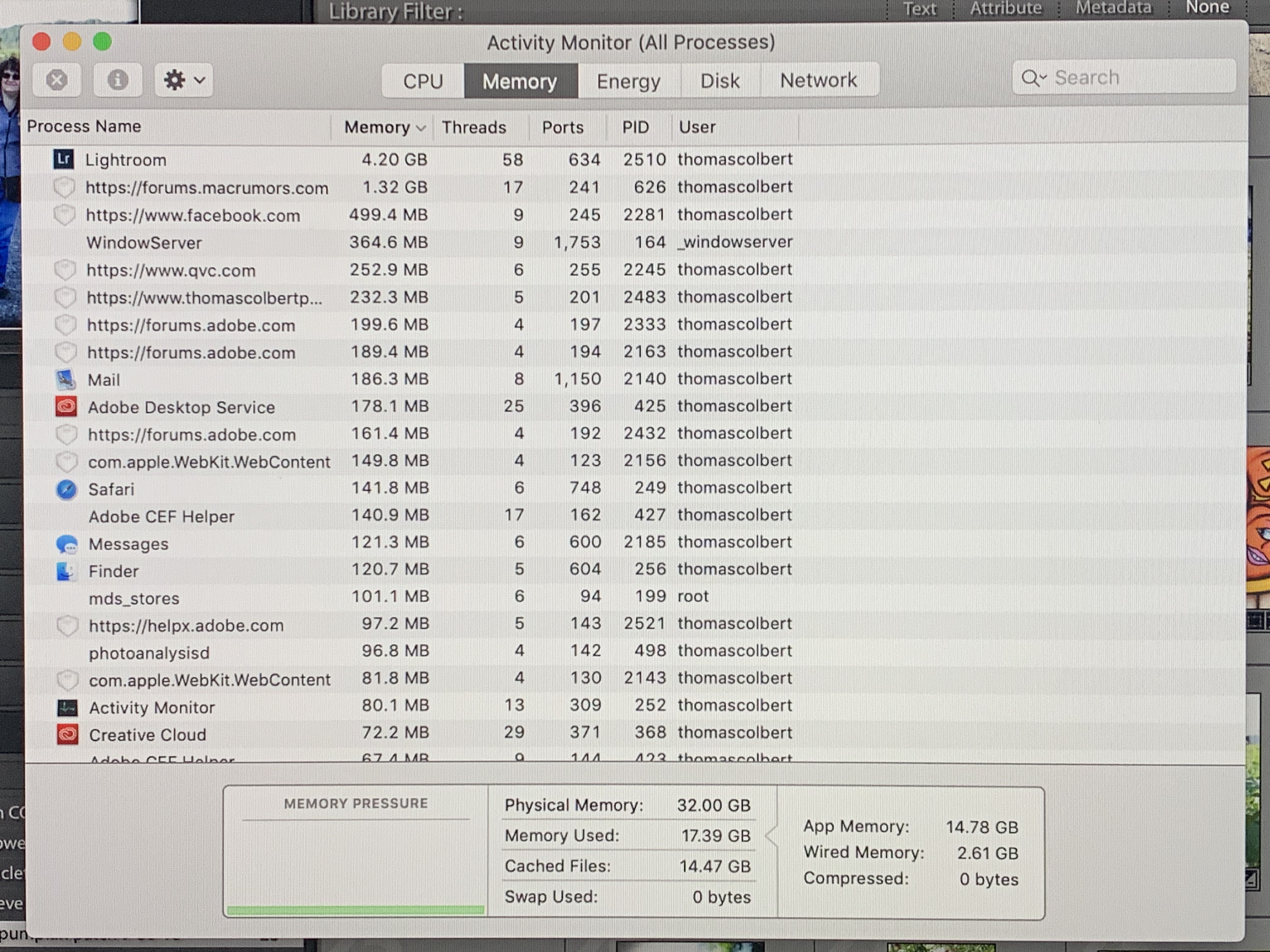Click the Lightroom app icon in process list
Viewport: 1270px width, 952px height.
click(x=63, y=159)
